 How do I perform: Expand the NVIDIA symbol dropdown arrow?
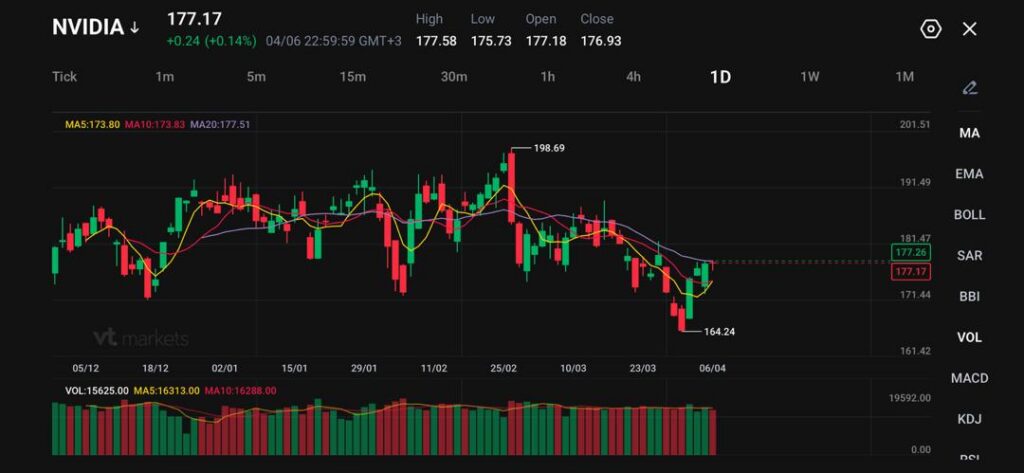tap(134, 28)
